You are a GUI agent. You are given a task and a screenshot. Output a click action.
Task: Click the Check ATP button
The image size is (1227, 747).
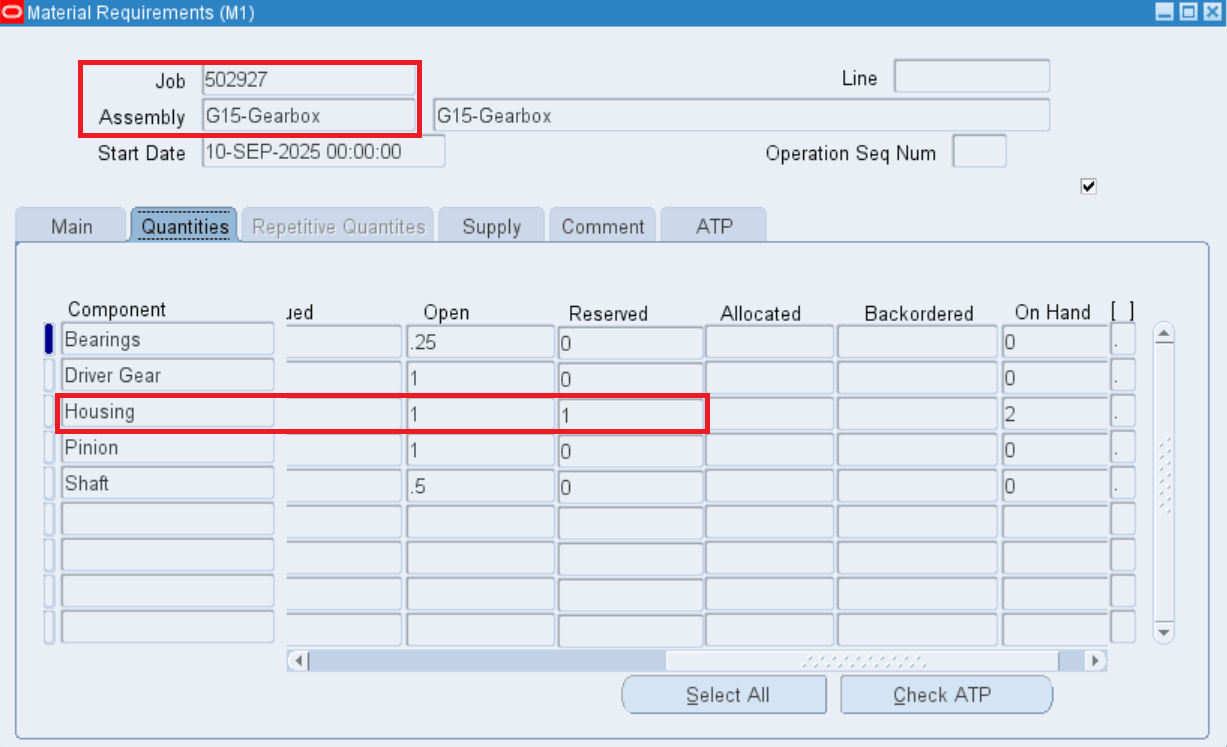[x=946, y=694]
